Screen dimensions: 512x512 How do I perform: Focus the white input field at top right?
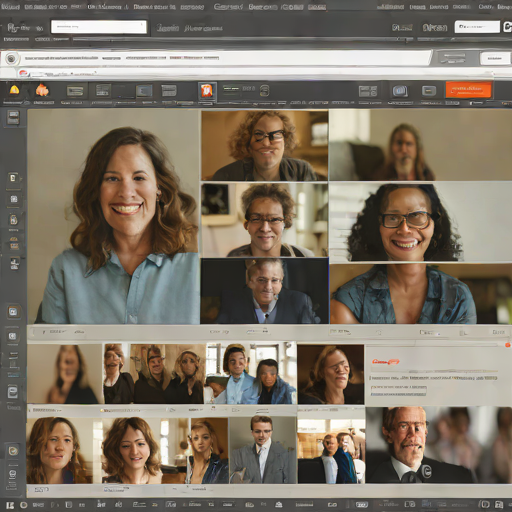point(477,27)
